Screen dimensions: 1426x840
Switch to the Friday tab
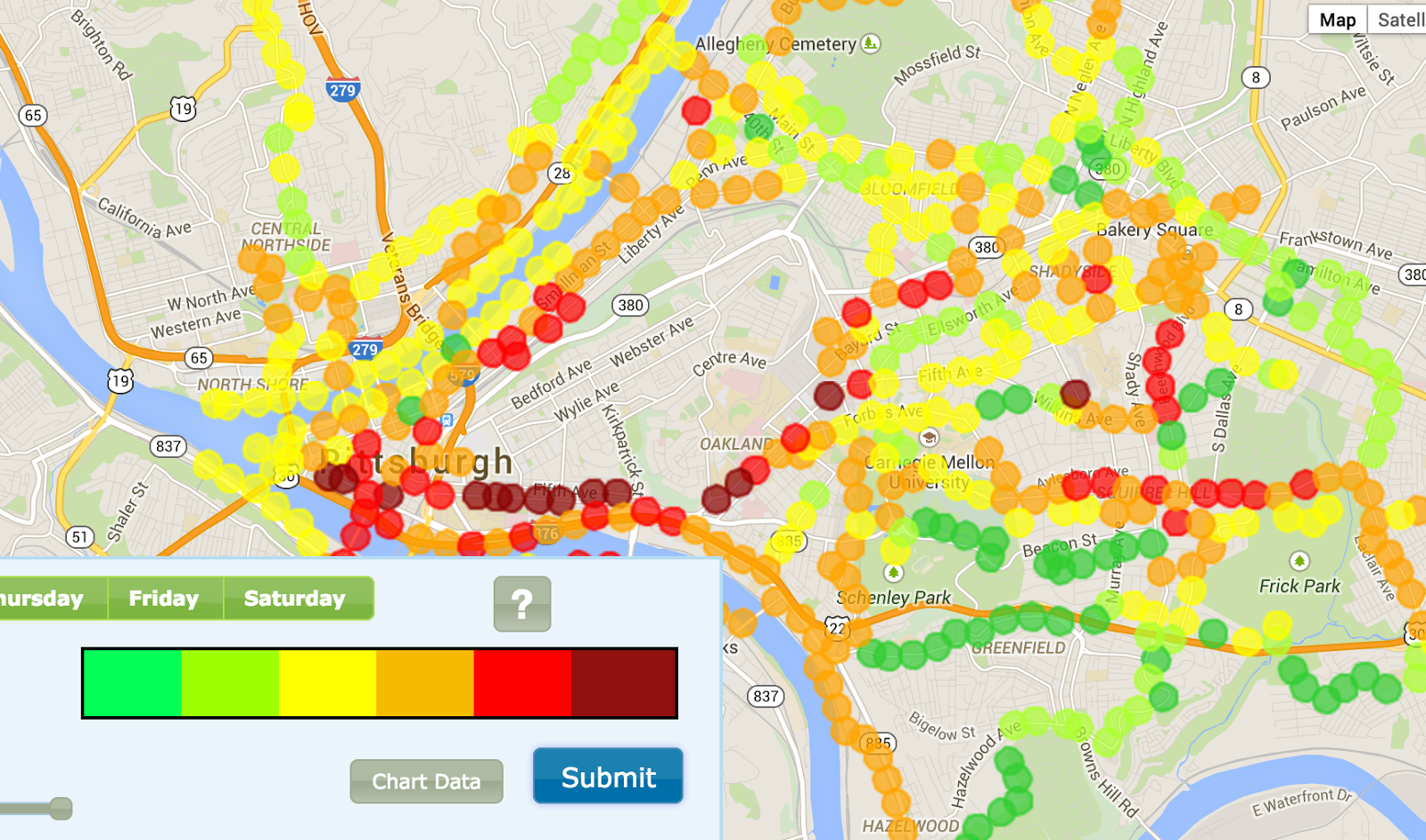[165, 598]
